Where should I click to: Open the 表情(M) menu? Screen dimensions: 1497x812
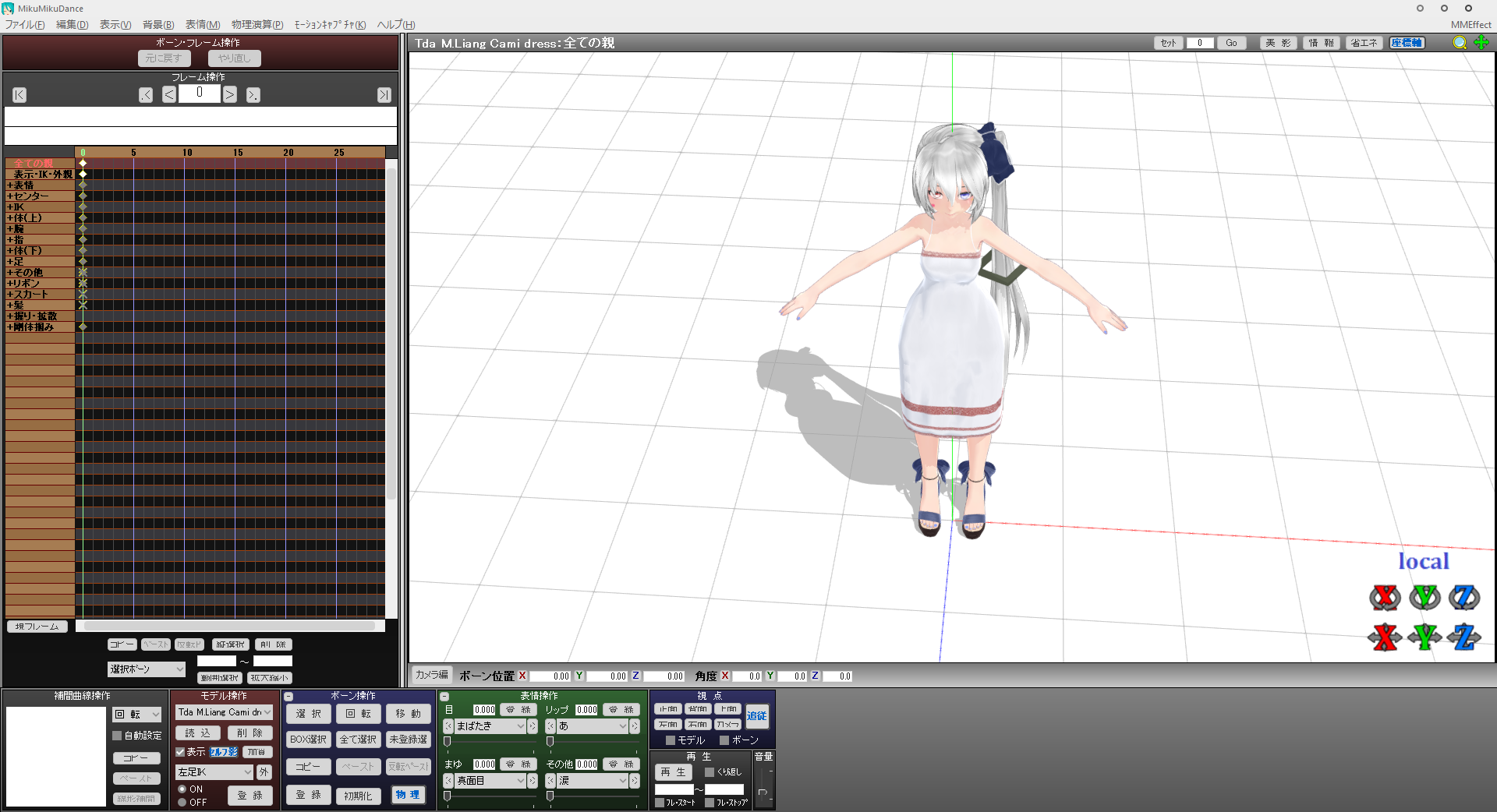point(203,25)
